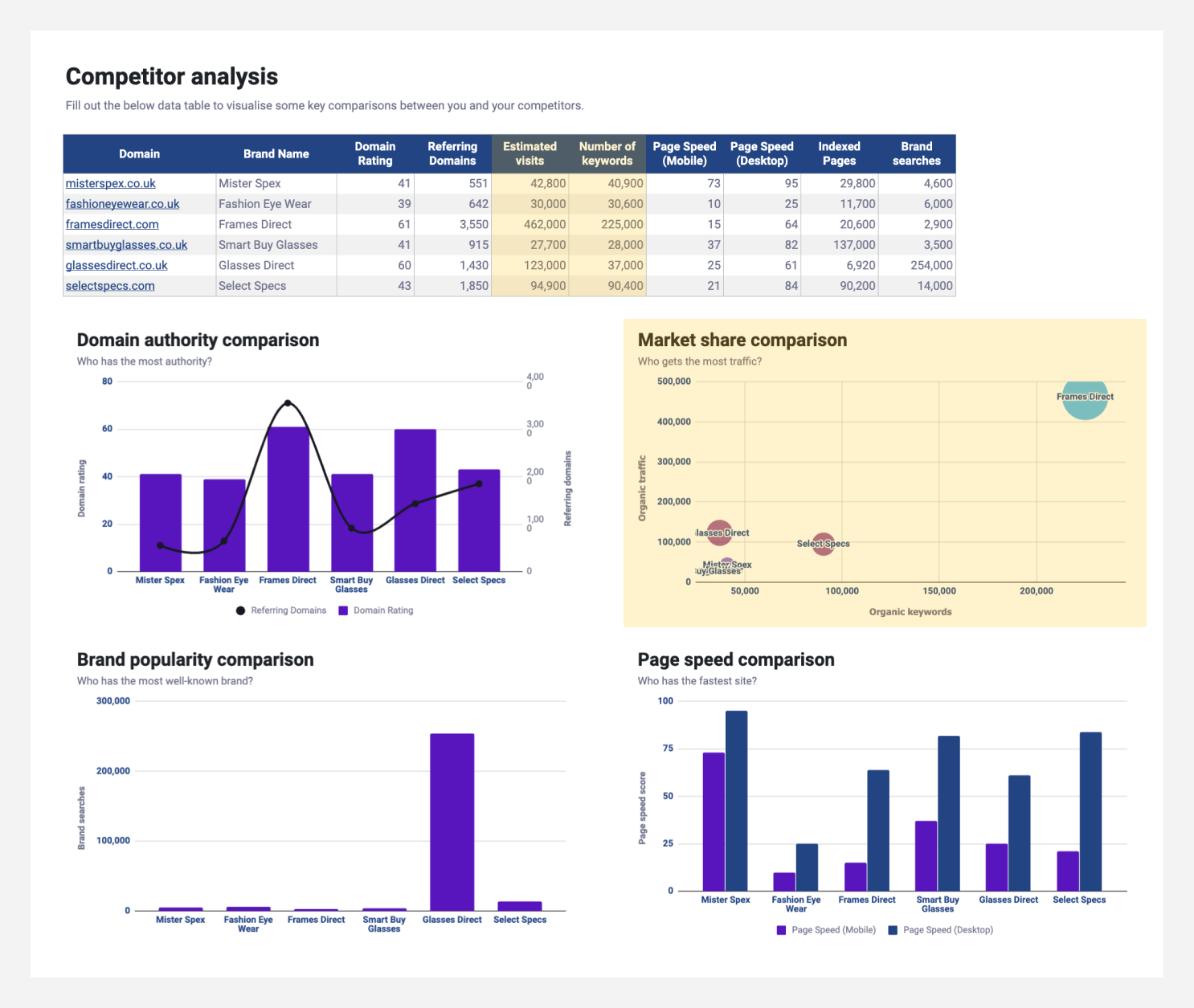Click the Select Specs bubble in market share chart

pos(823,545)
